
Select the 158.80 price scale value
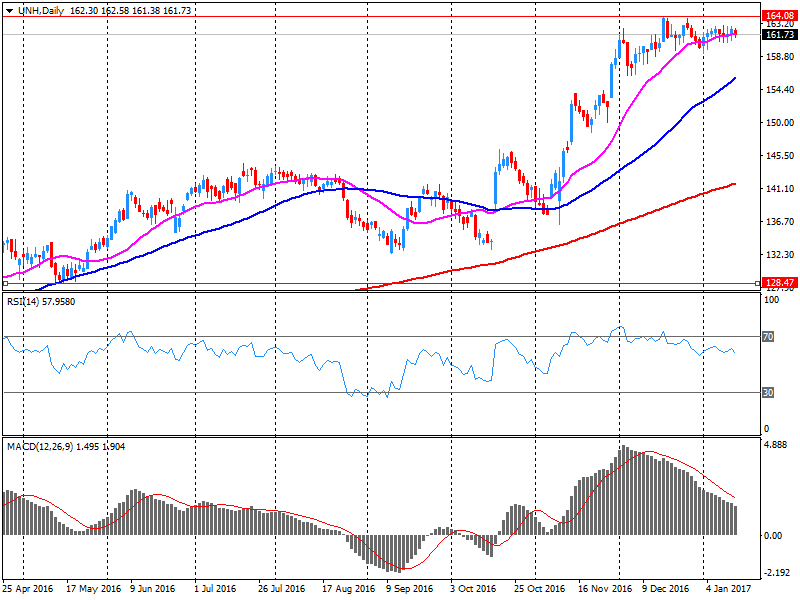780,57
